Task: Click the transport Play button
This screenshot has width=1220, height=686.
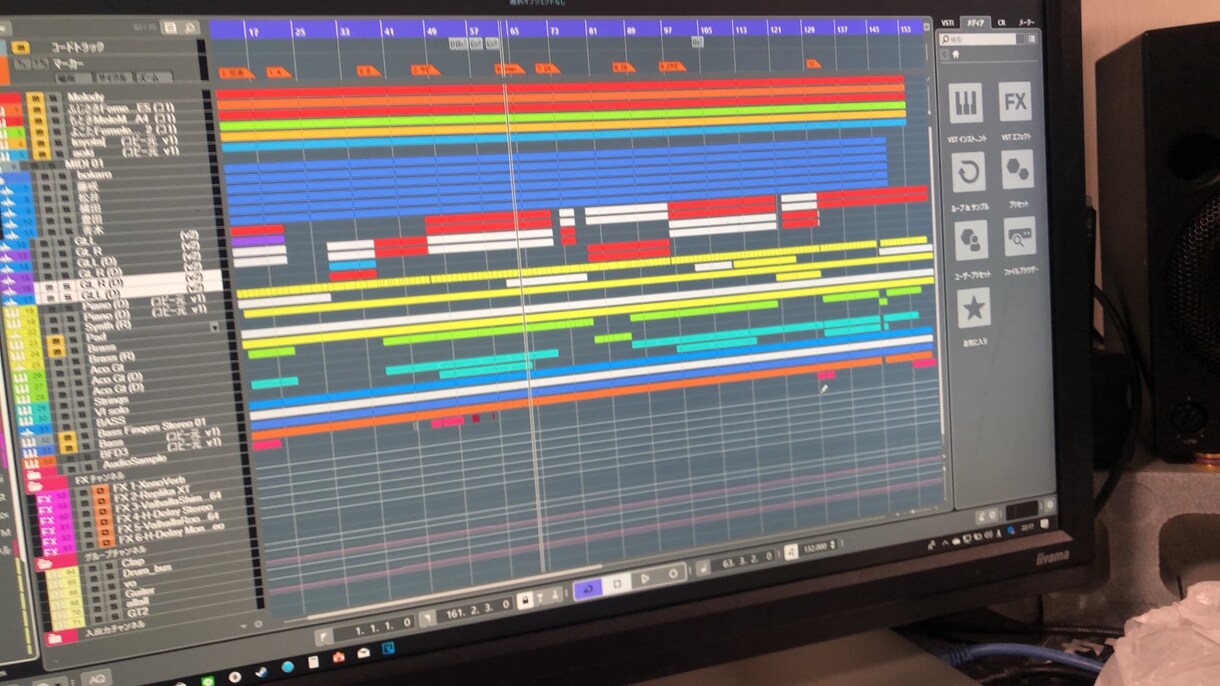Action: (x=645, y=579)
